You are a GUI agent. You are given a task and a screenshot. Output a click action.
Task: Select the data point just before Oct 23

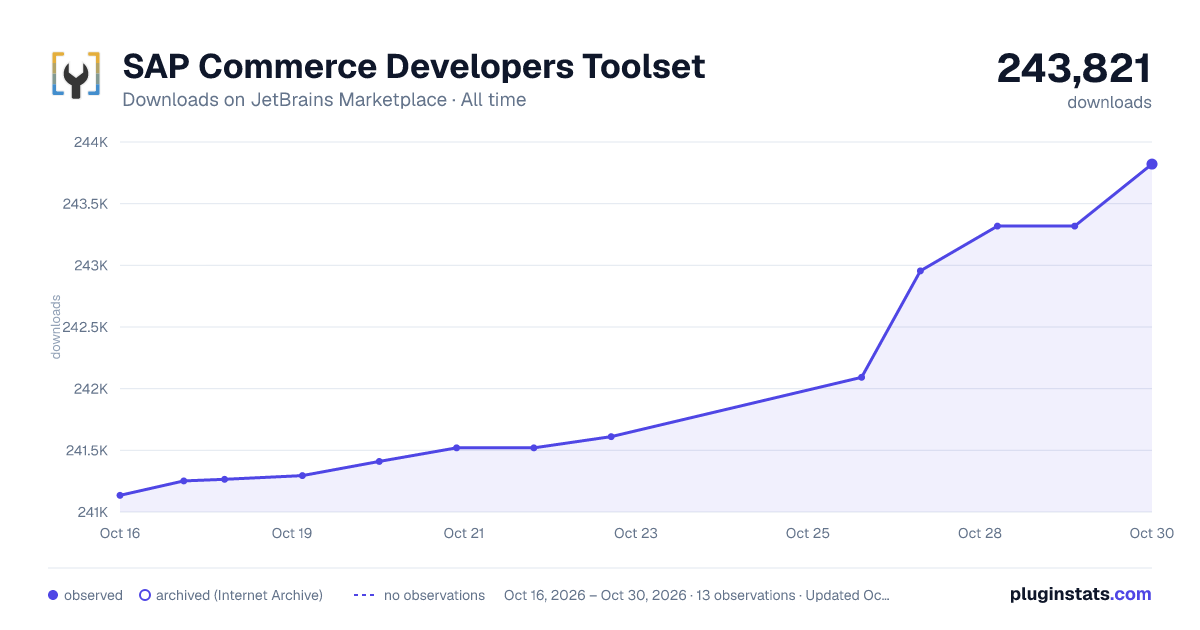pyautogui.click(x=611, y=436)
